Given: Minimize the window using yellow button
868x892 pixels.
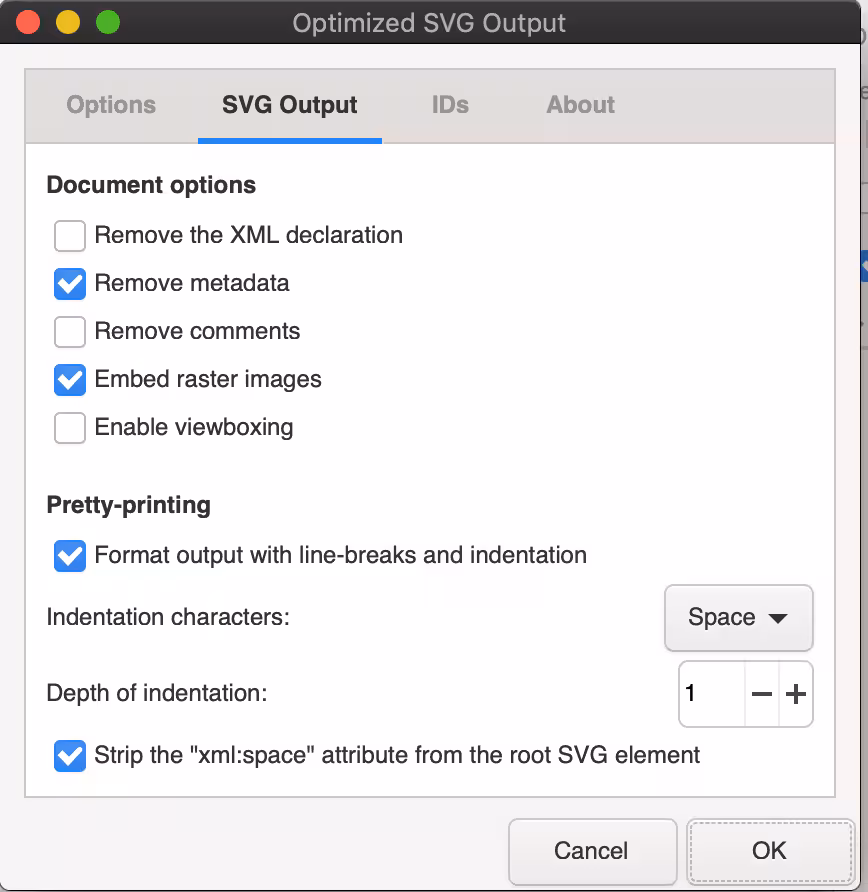Looking at the screenshot, I should [68, 22].
